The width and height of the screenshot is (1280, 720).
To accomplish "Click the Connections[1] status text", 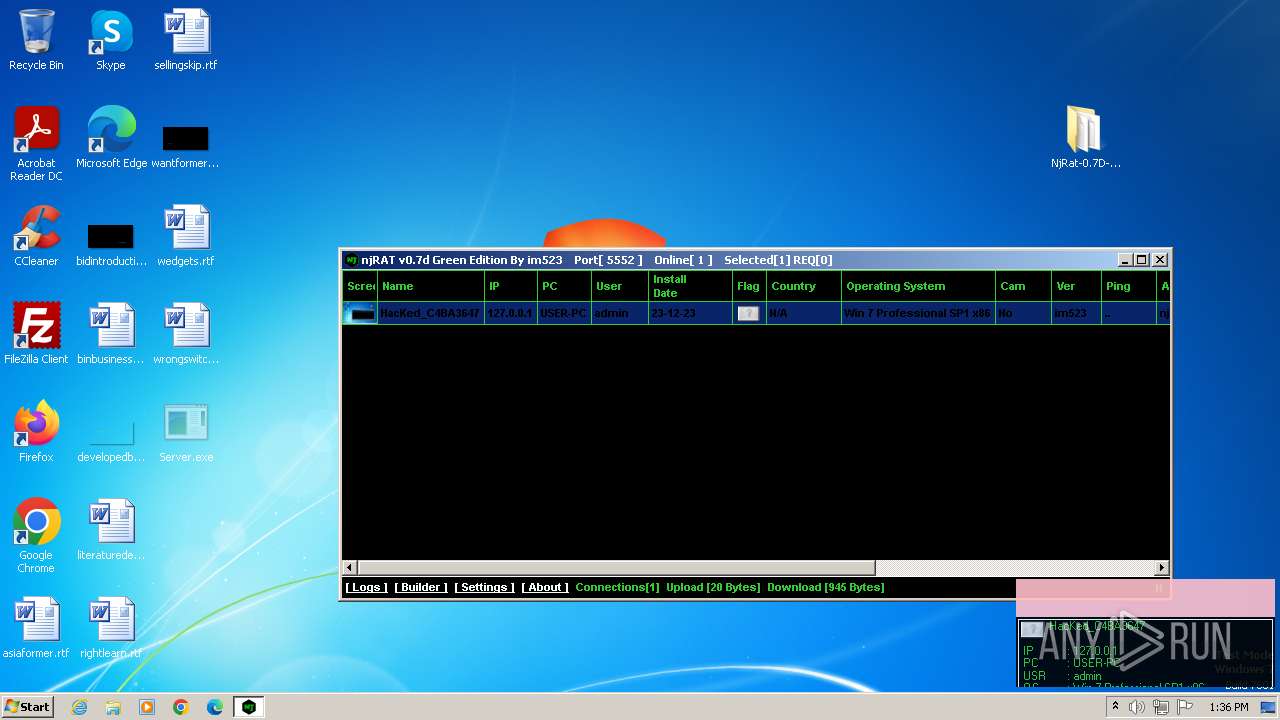I will 617,587.
